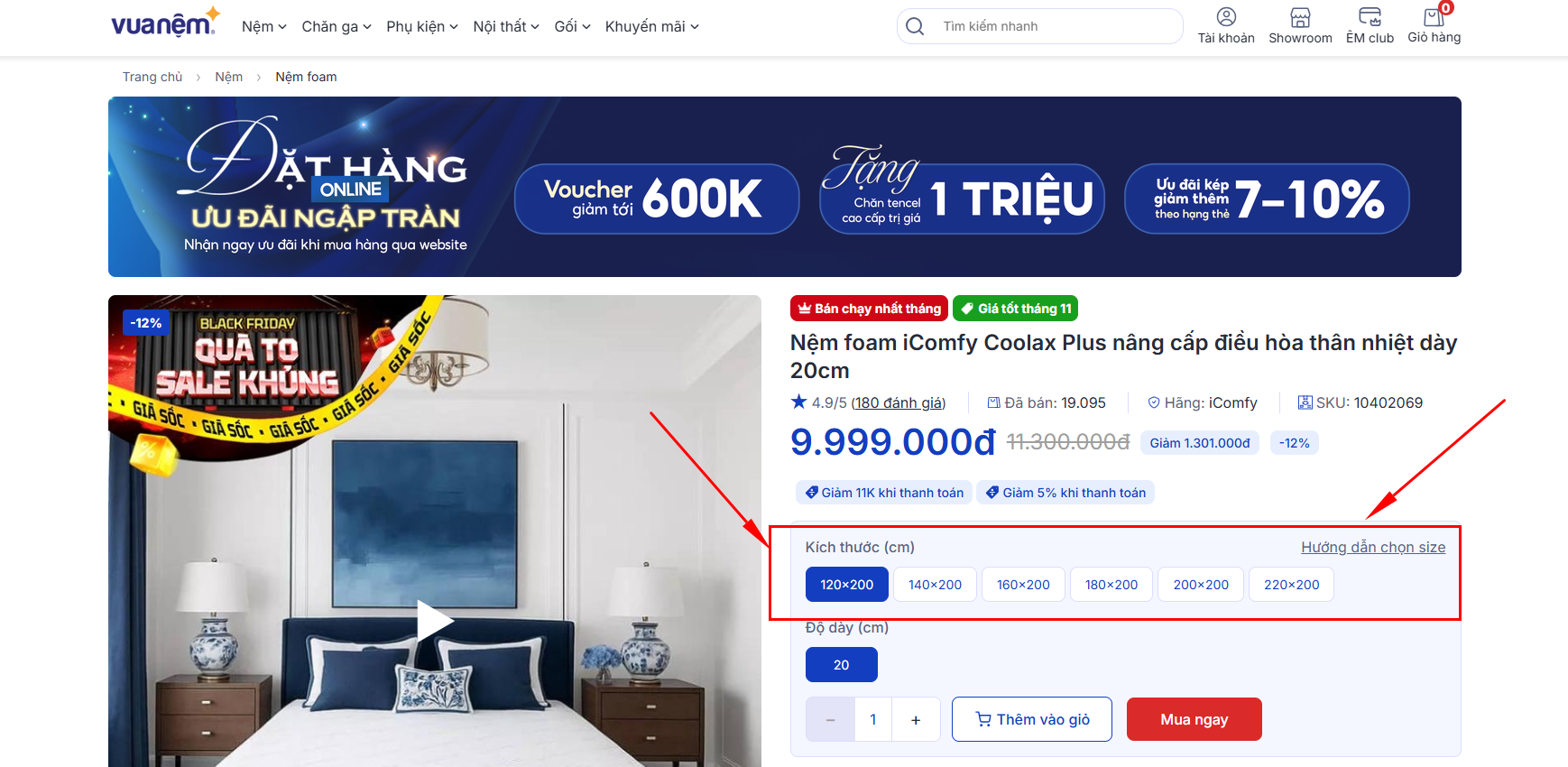Click the search magnifier icon

(x=915, y=26)
